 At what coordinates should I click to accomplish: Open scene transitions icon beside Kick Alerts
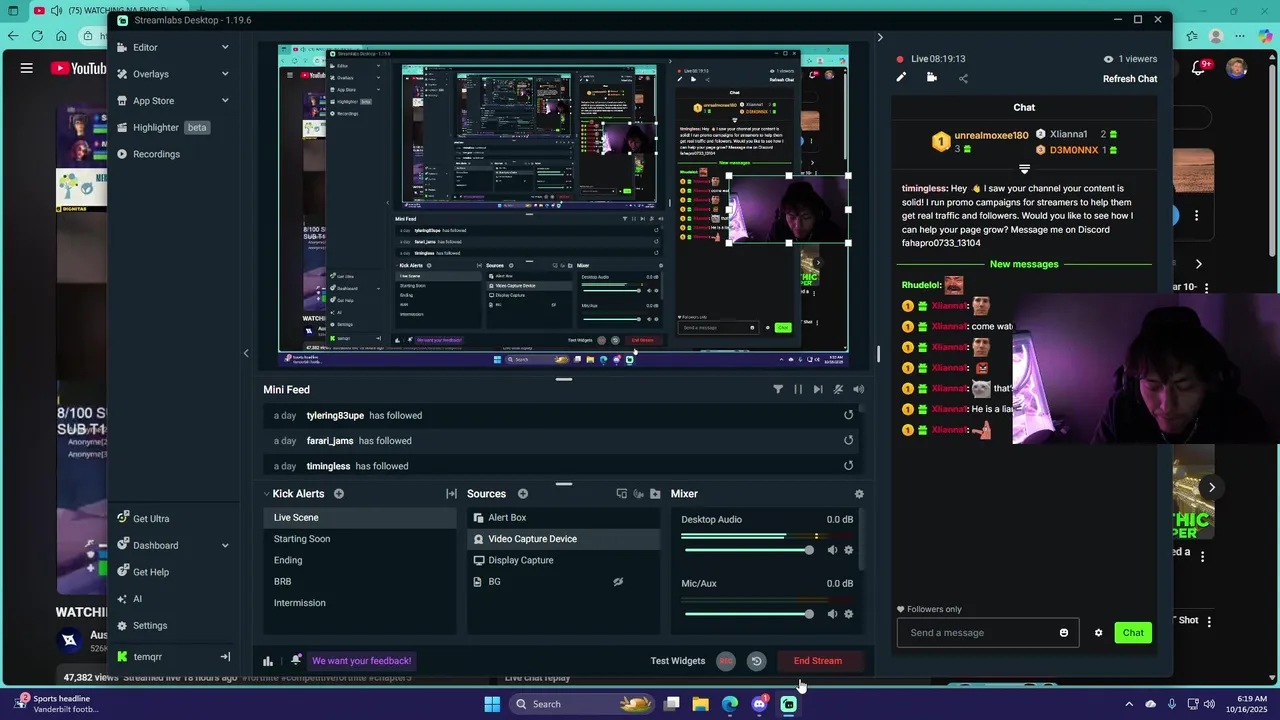451,494
